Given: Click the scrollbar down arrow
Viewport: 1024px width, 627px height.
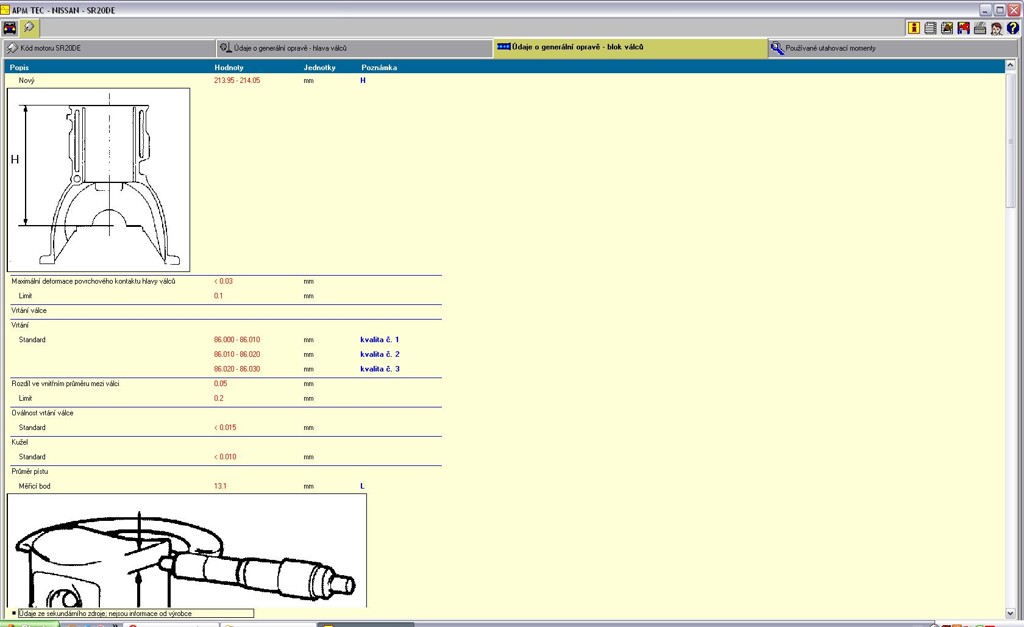Looking at the screenshot, I should [x=1010, y=613].
